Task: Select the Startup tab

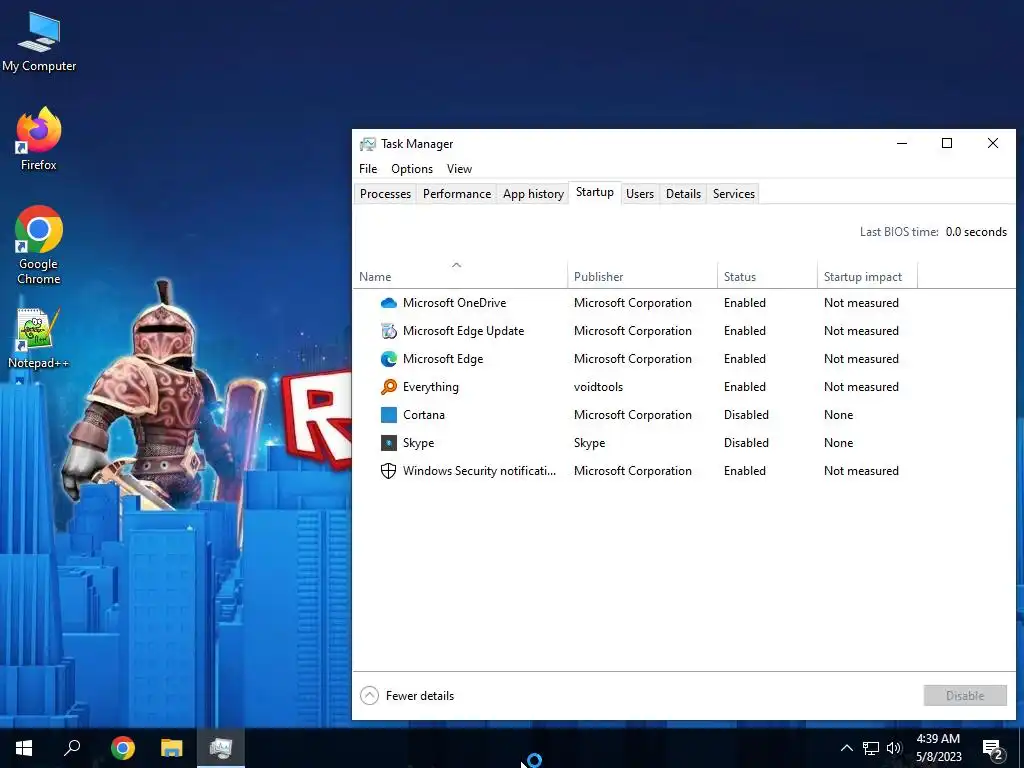Action: click(x=595, y=193)
